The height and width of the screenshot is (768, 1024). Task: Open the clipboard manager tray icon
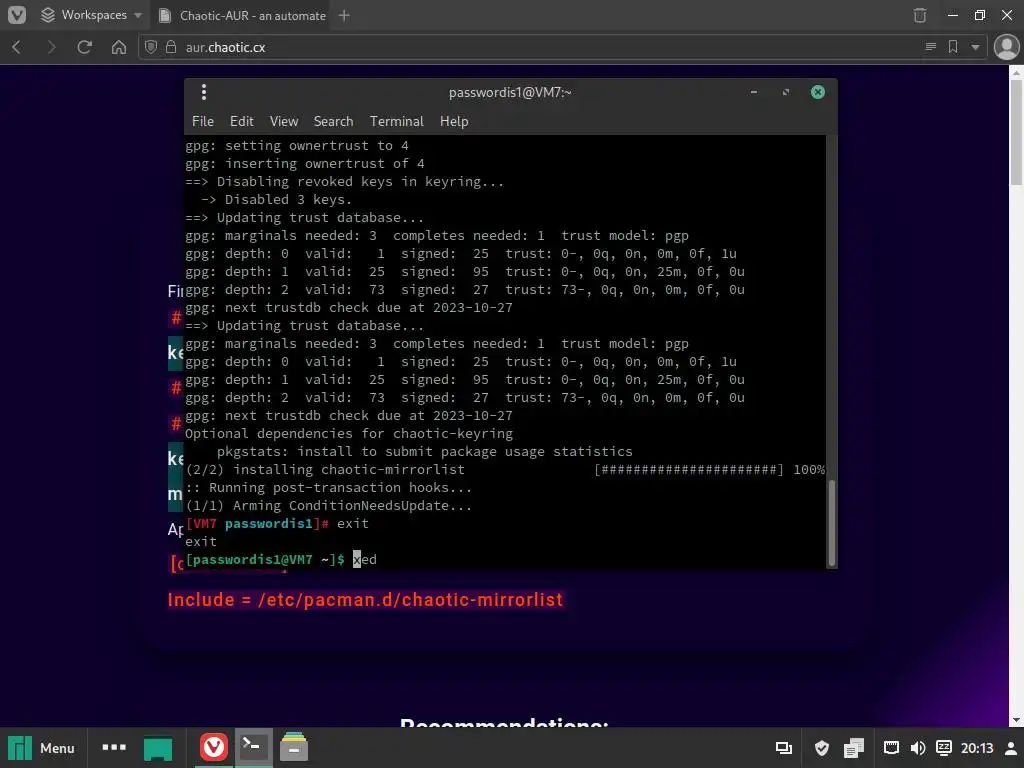tap(854, 748)
